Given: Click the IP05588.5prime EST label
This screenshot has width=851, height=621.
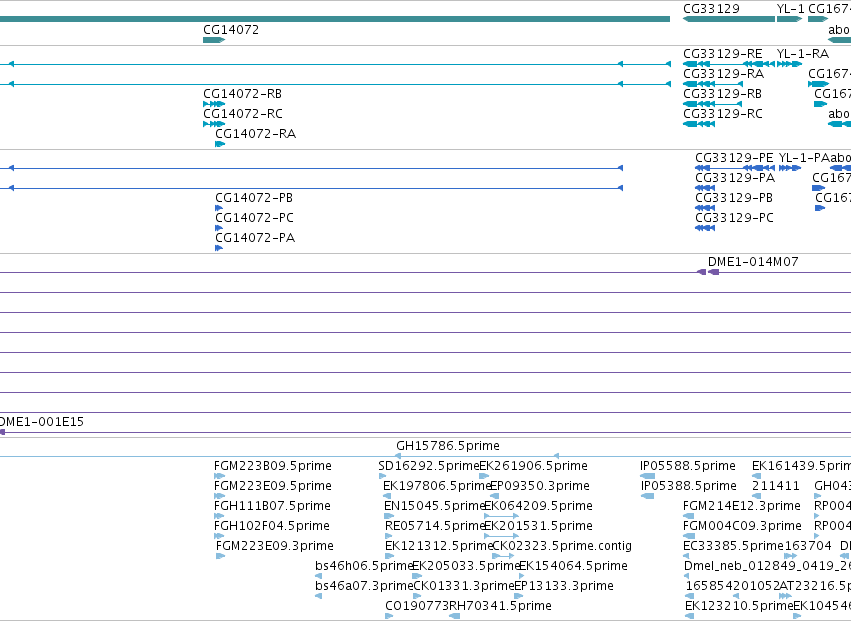Looking at the screenshot, I should (x=688, y=466).
